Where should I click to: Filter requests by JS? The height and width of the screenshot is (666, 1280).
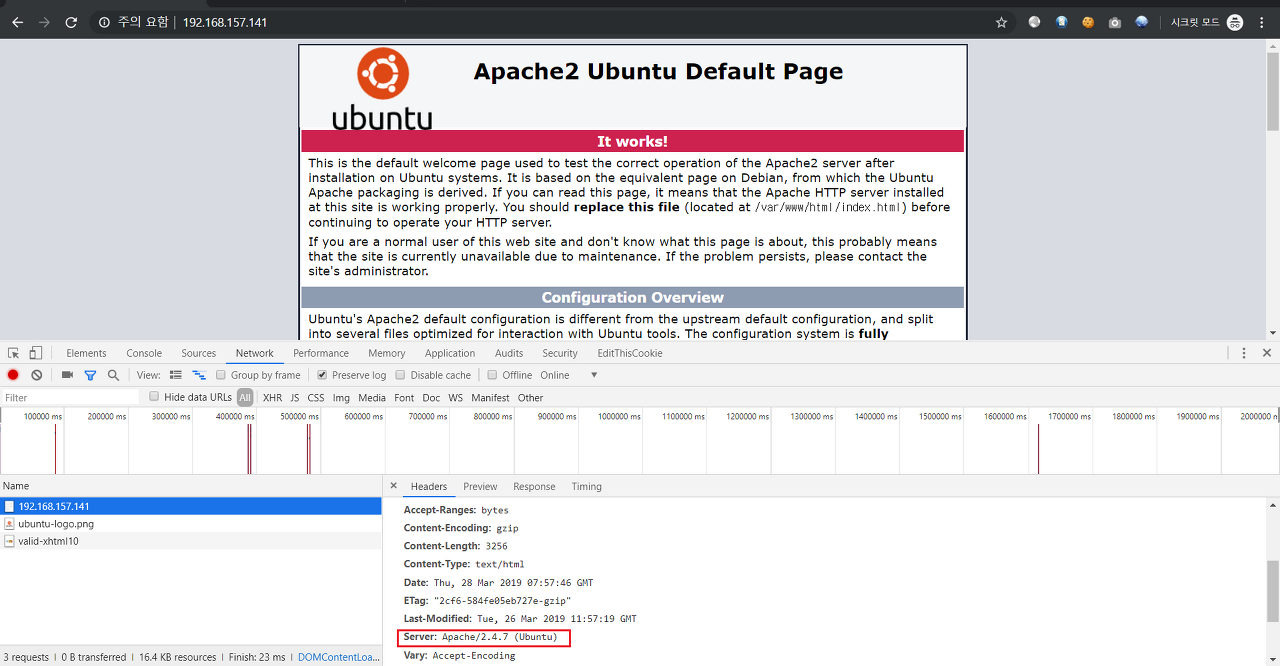(x=295, y=398)
